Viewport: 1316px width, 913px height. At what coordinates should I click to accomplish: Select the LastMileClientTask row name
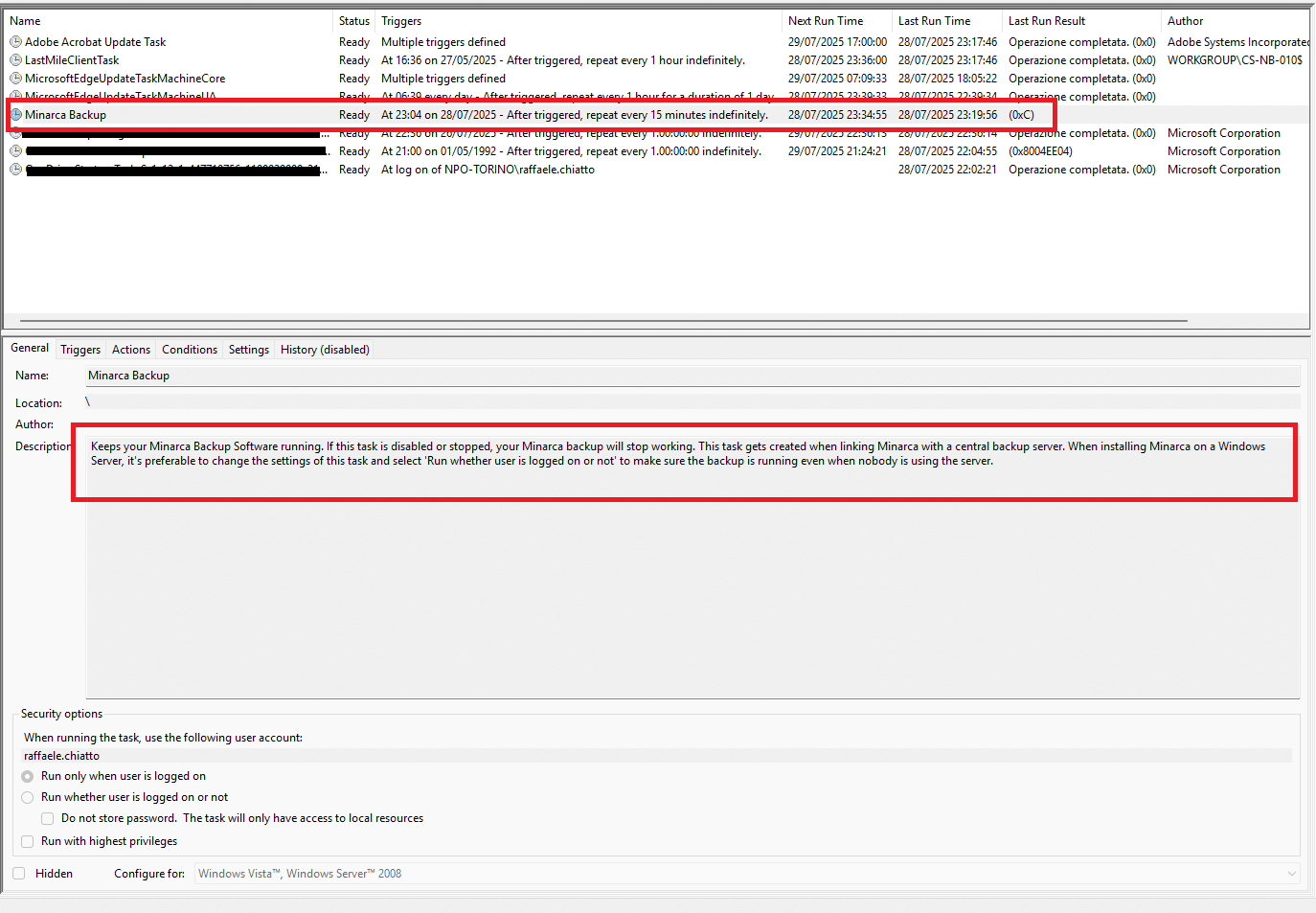click(x=72, y=60)
